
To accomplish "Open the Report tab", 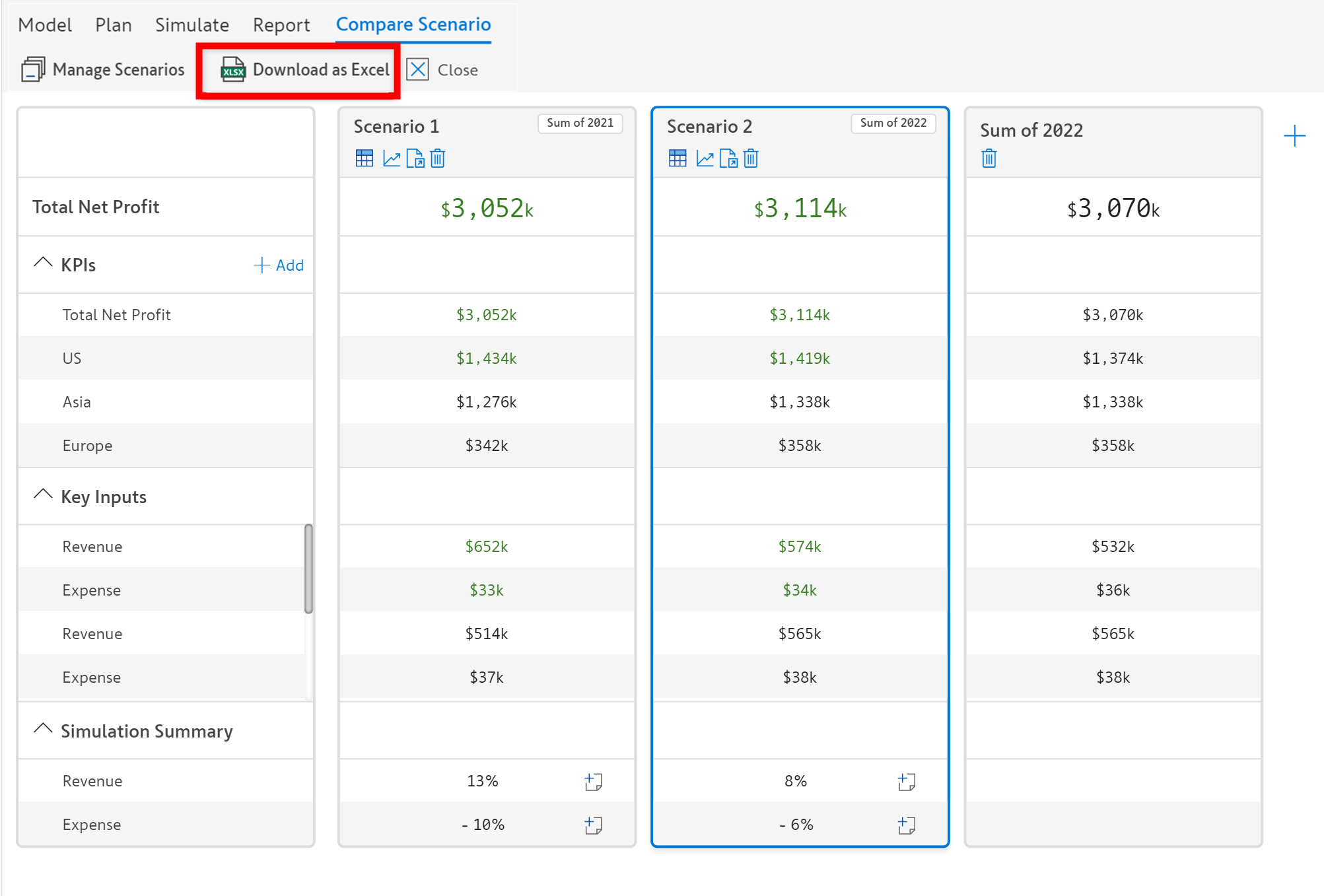I will pyautogui.click(x=281, y=25).
